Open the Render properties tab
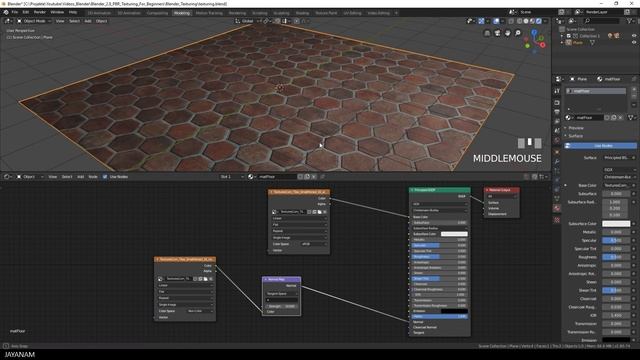Viewport: 640px width, 360px height. click(x=557, y=102)
